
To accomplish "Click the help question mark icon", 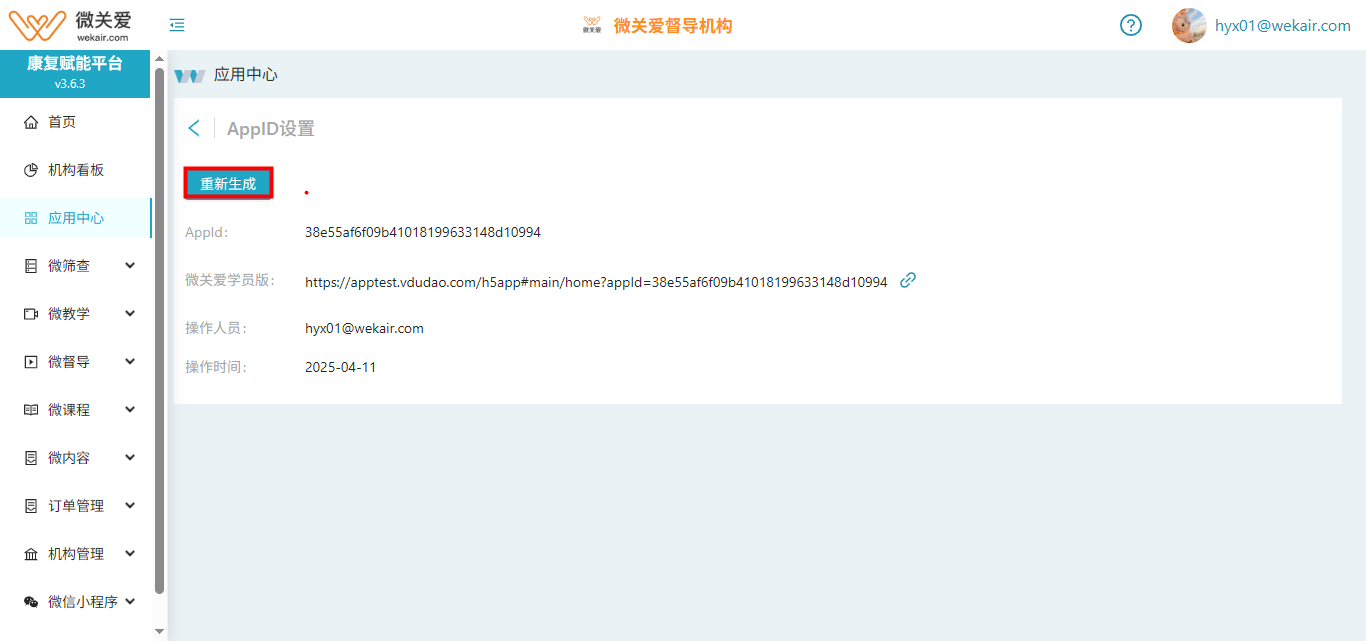I will (1130, 26).
